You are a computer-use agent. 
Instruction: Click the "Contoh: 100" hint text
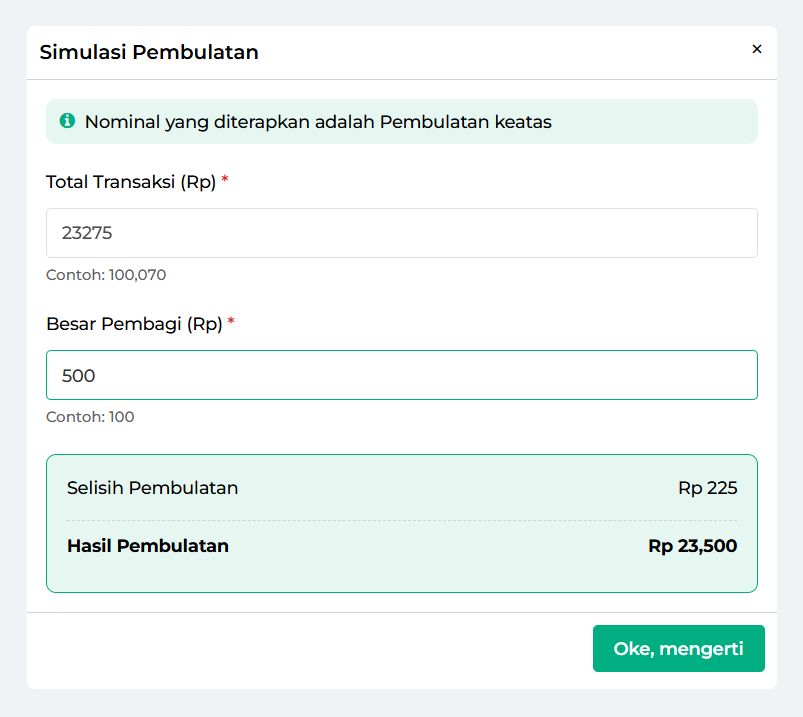(x=90, y=417)
